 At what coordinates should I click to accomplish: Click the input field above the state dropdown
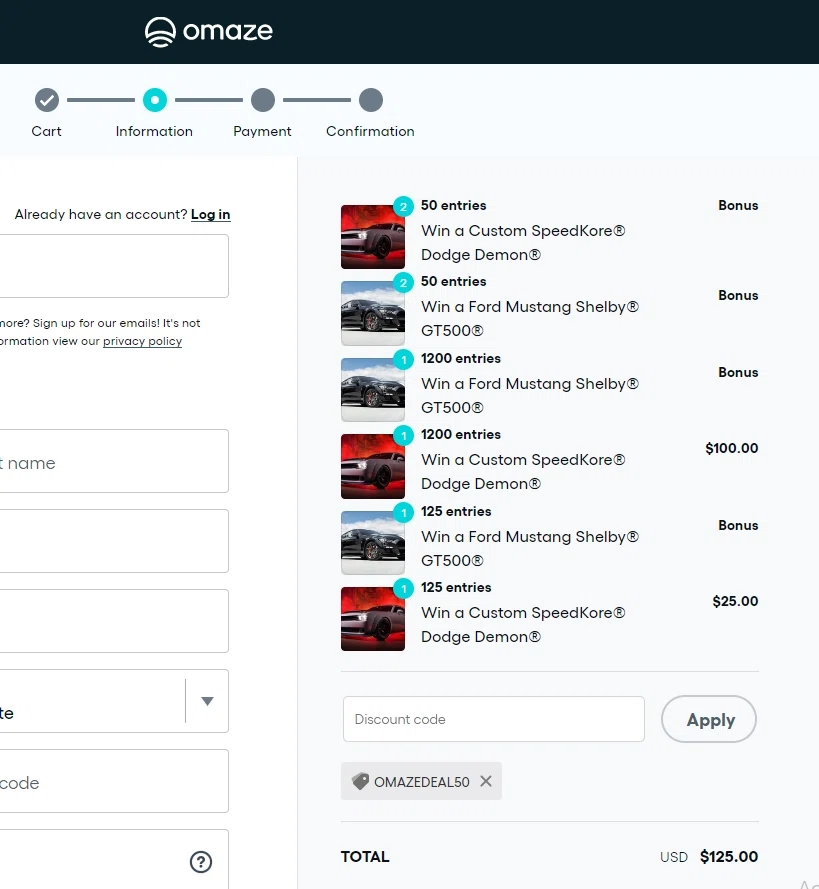[x=114, y=621]
